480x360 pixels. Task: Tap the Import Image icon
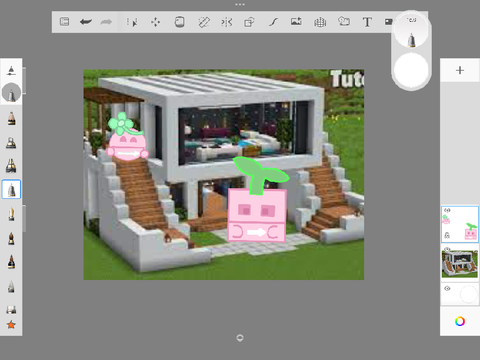(x=296, y=22)
